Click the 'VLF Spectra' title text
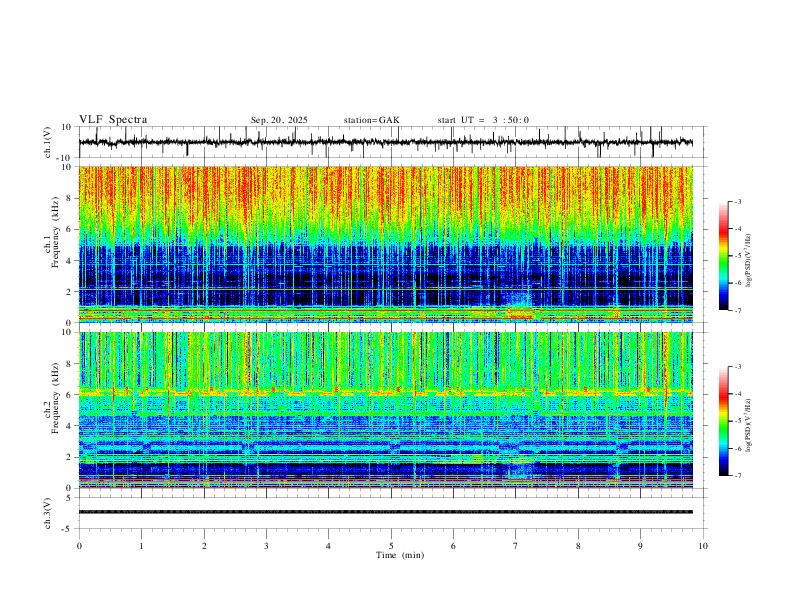Viewport: 792px width, 612px height. [113, 120]
